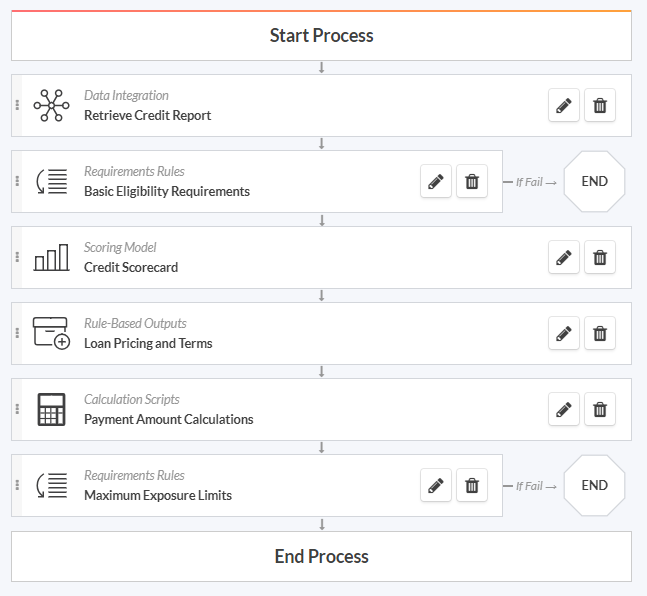647x596 pixels.
Task: Grab the drag handle of Loan Pricing and Terms
Action: [x=17, y=333]
